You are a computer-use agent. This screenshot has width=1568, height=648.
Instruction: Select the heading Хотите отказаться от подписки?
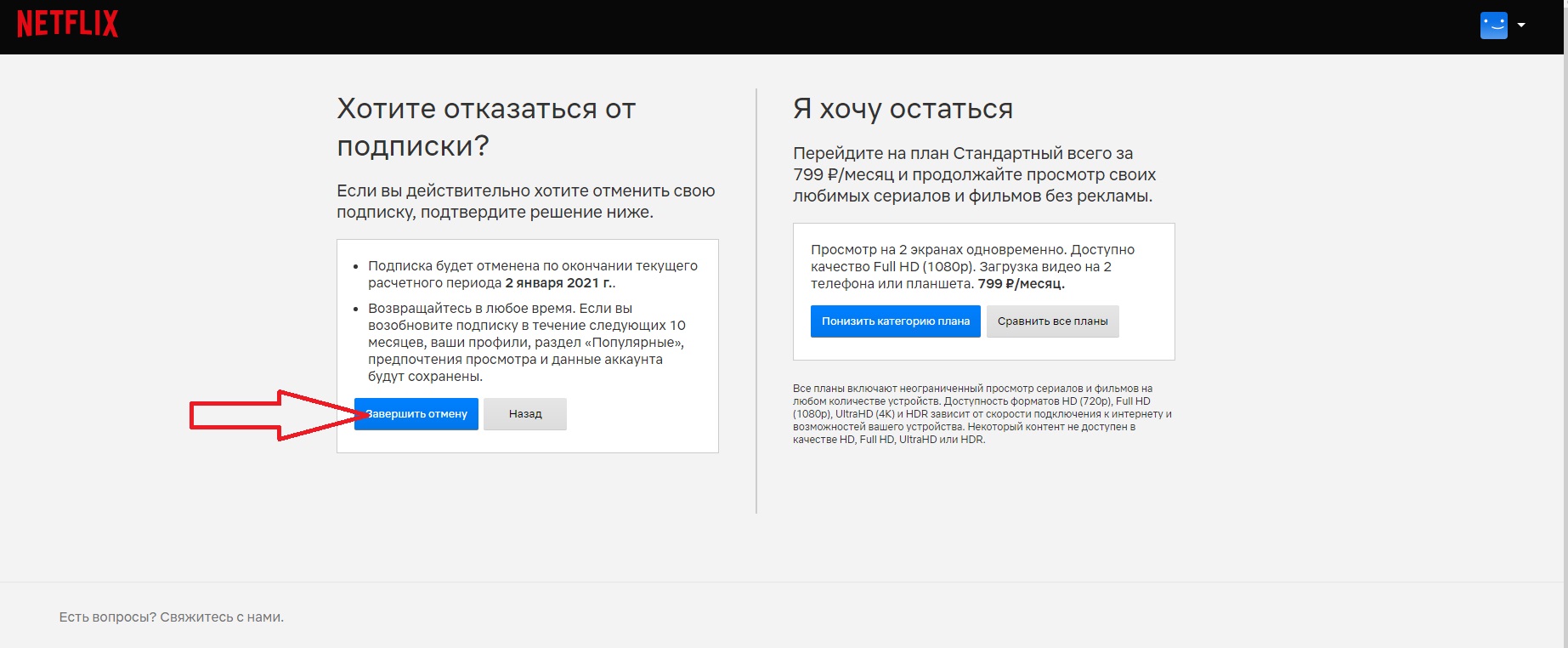tap(486, 128)
